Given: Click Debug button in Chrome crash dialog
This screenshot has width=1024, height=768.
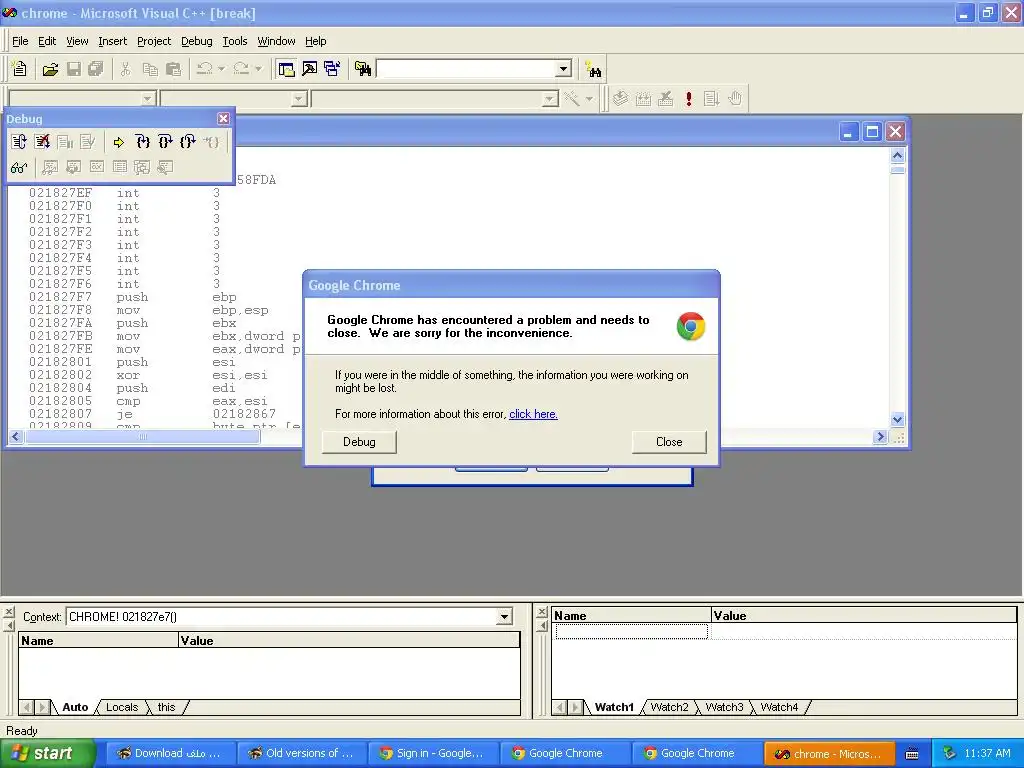Looking at the screenshot, I should coord(359,442).
